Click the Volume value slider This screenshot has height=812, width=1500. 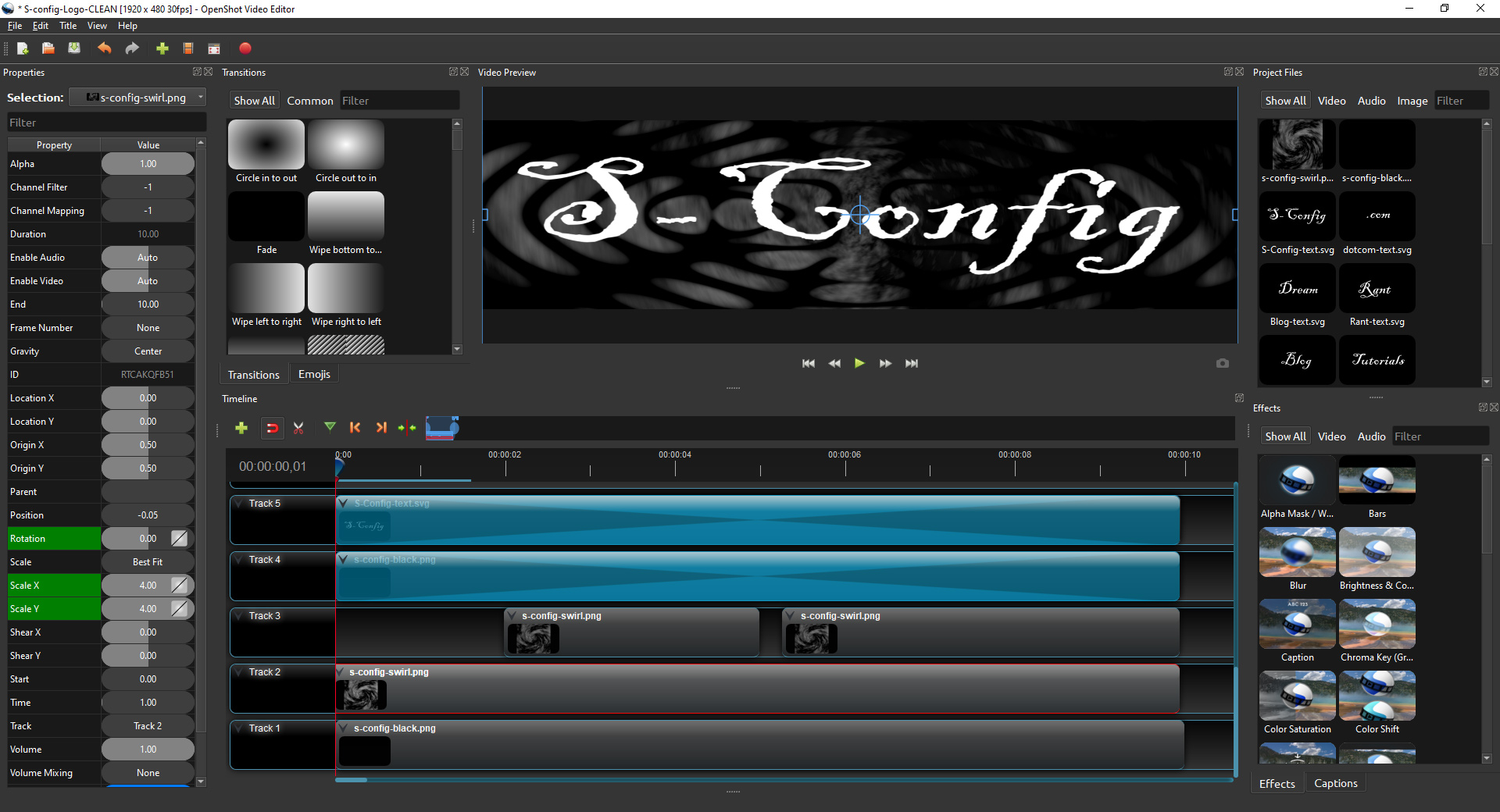[148, 750]
